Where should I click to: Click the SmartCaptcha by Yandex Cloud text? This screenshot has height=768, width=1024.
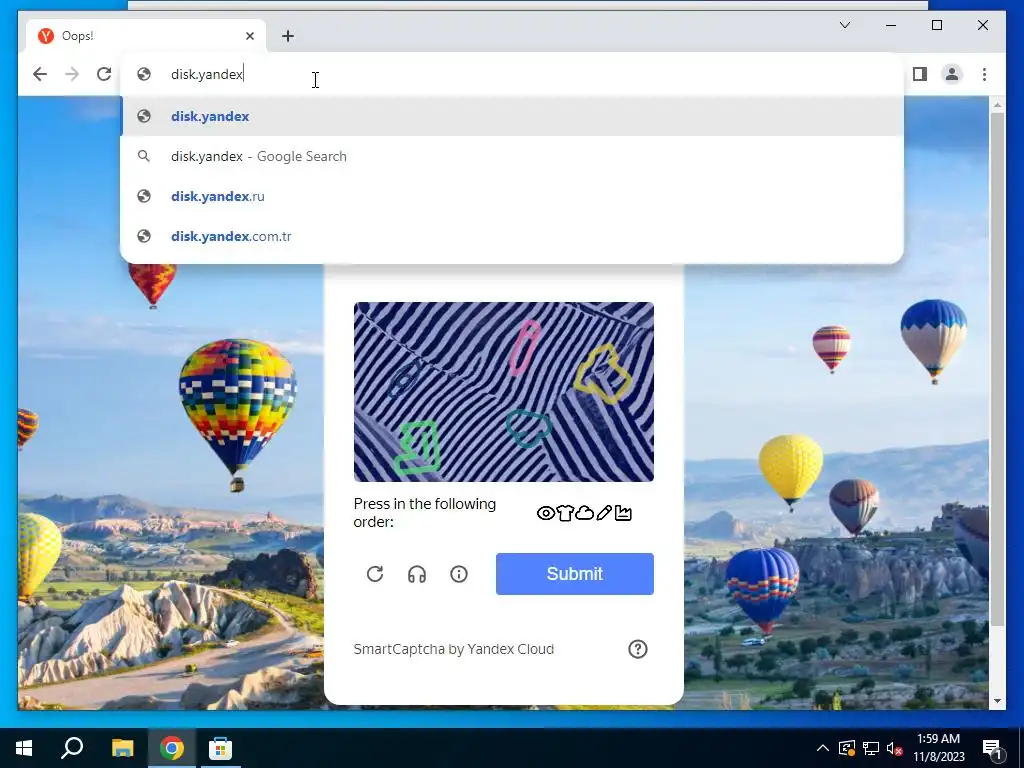pyautogui.click(x=454, y=649)
